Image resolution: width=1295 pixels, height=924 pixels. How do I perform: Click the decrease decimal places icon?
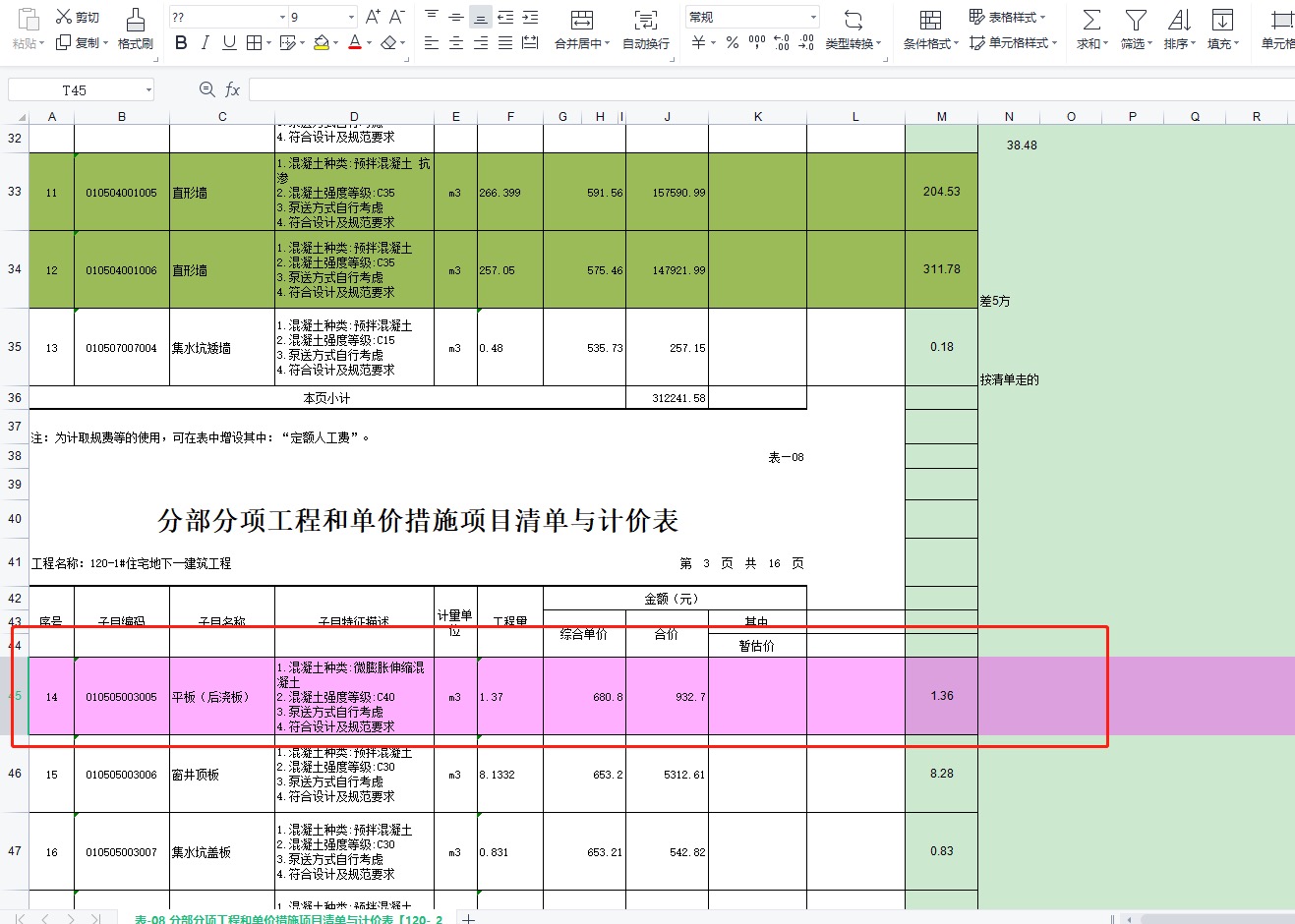(x=805, y=42)
